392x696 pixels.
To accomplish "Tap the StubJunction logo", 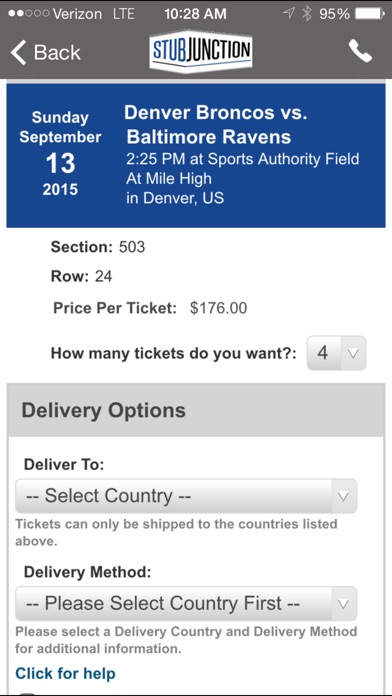I will (x=201, y=51).
